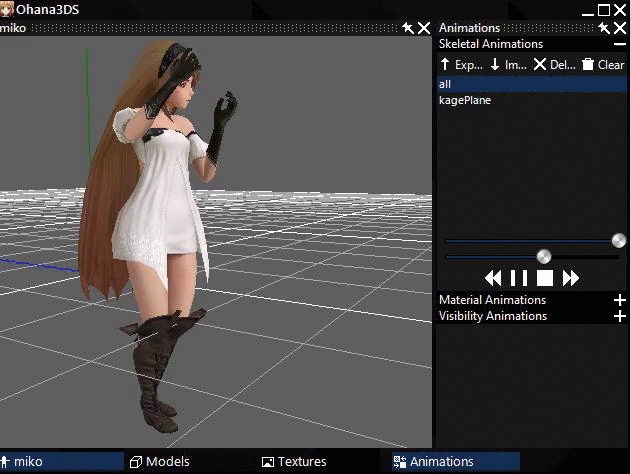Clear all skeletal animations
The image size is (630, 474).
click(x=603, y=64)
